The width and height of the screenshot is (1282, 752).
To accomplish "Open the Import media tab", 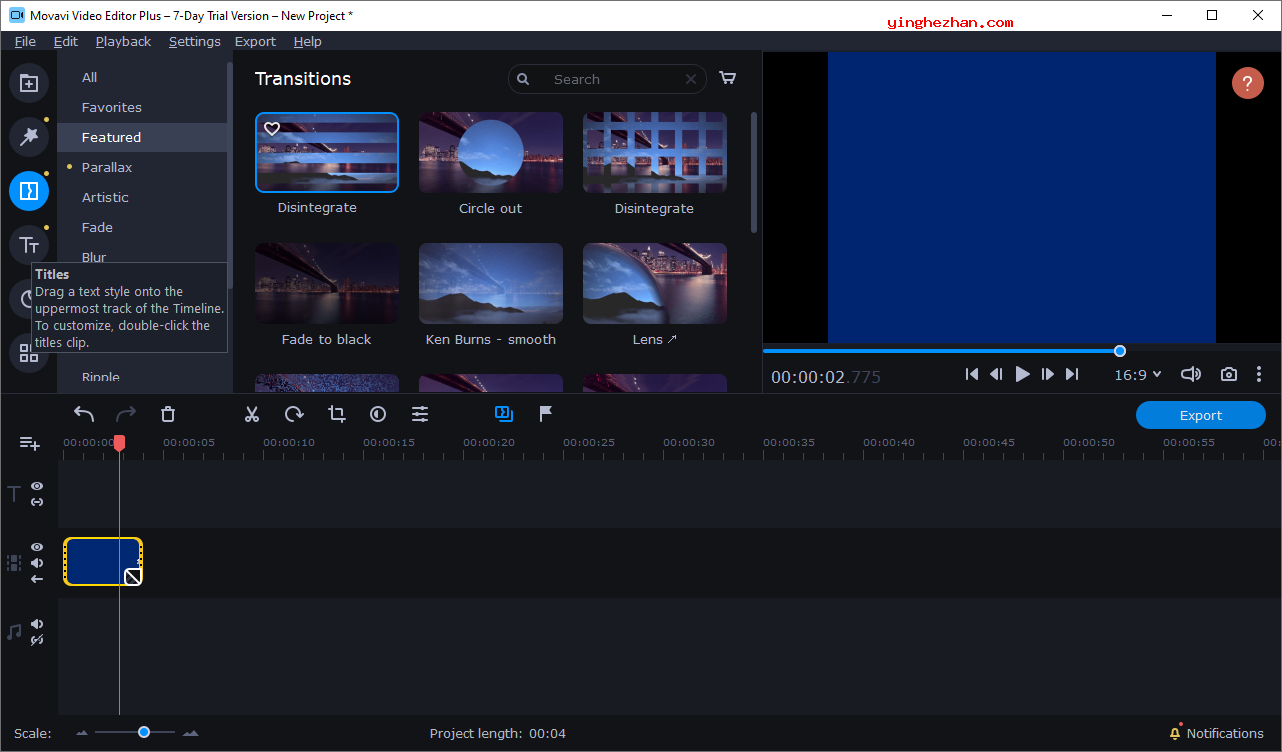I will point(29,84).
